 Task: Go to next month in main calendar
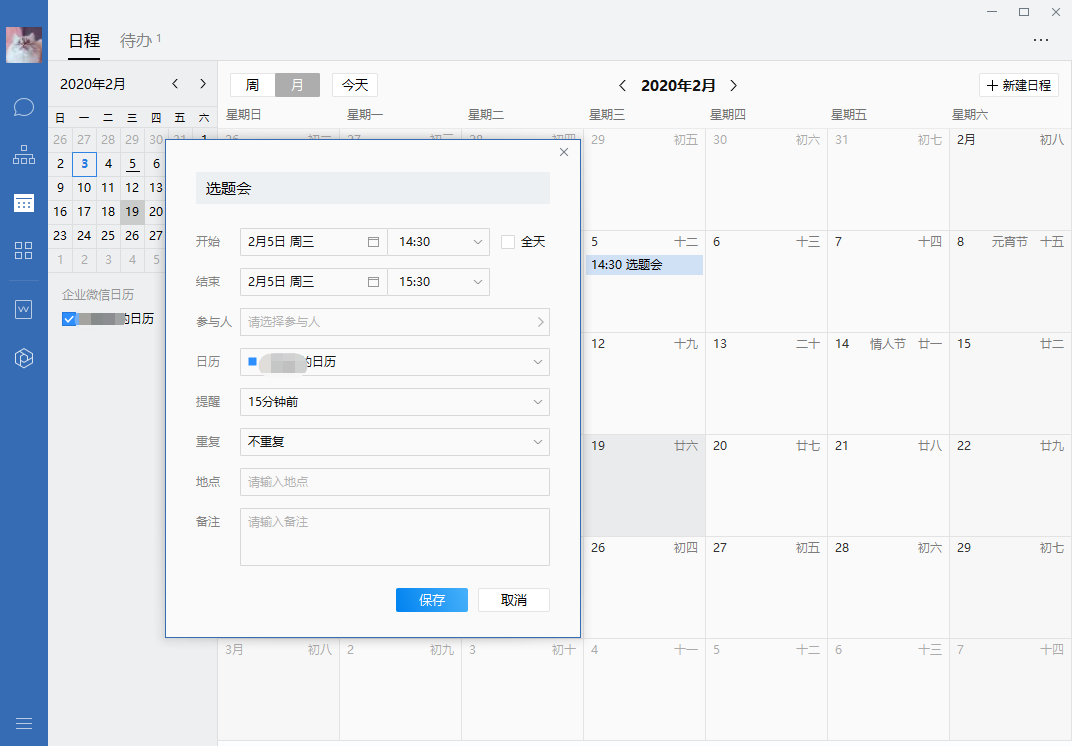pos(733,86)
